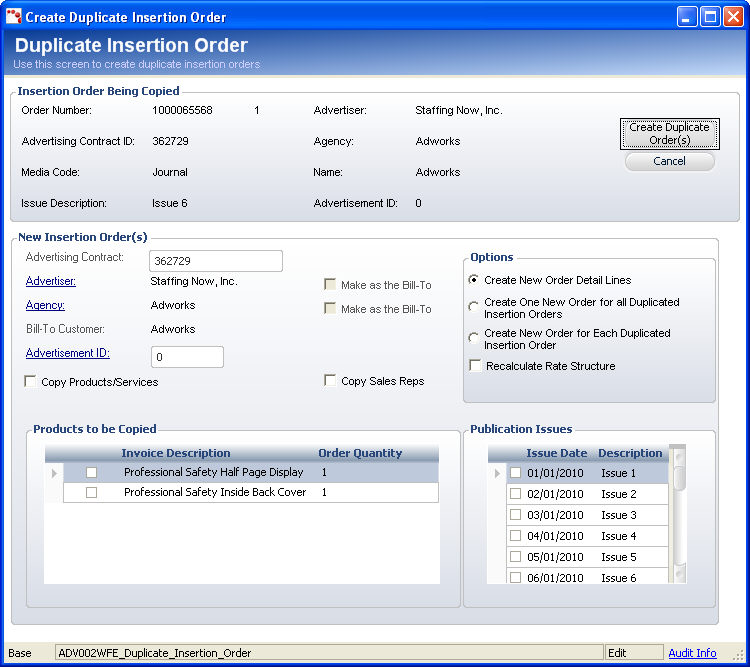Sort by the Issue Date column header
750x667 pixels.
[x=556, y=453]
